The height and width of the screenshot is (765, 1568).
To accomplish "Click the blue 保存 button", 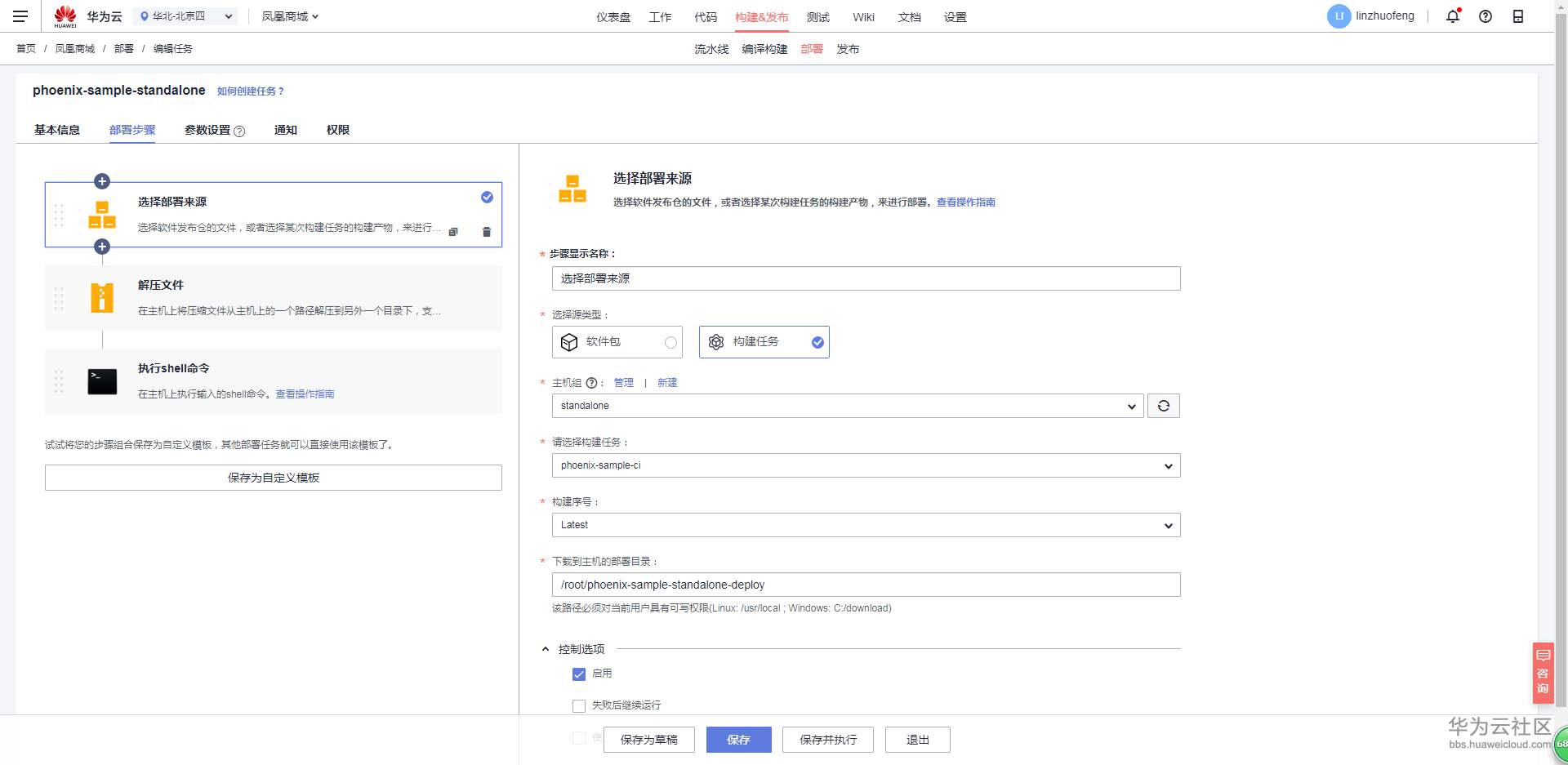I will (x=739, y=740).
